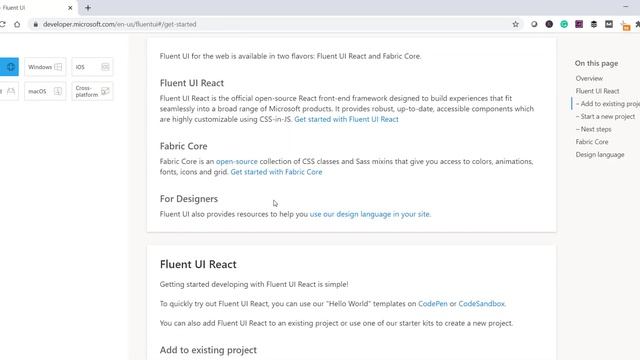Go to the browser home page icon
The height and width of the screenshot is (360, 640).
17,24
